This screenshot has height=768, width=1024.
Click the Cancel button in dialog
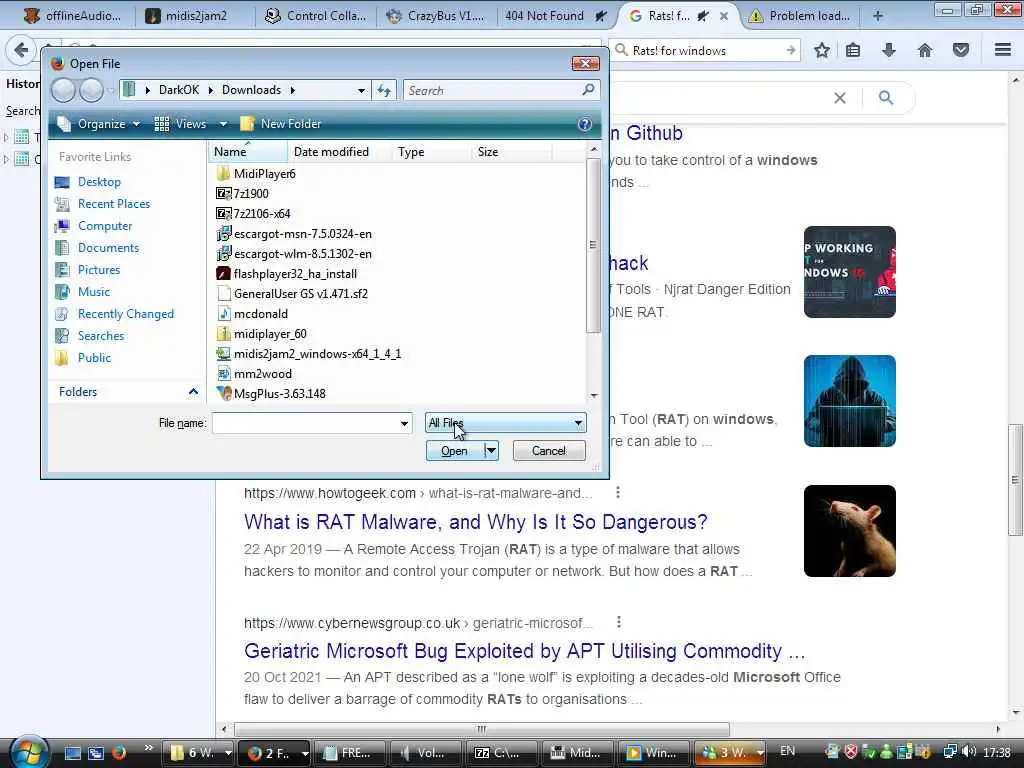[549, 451]
